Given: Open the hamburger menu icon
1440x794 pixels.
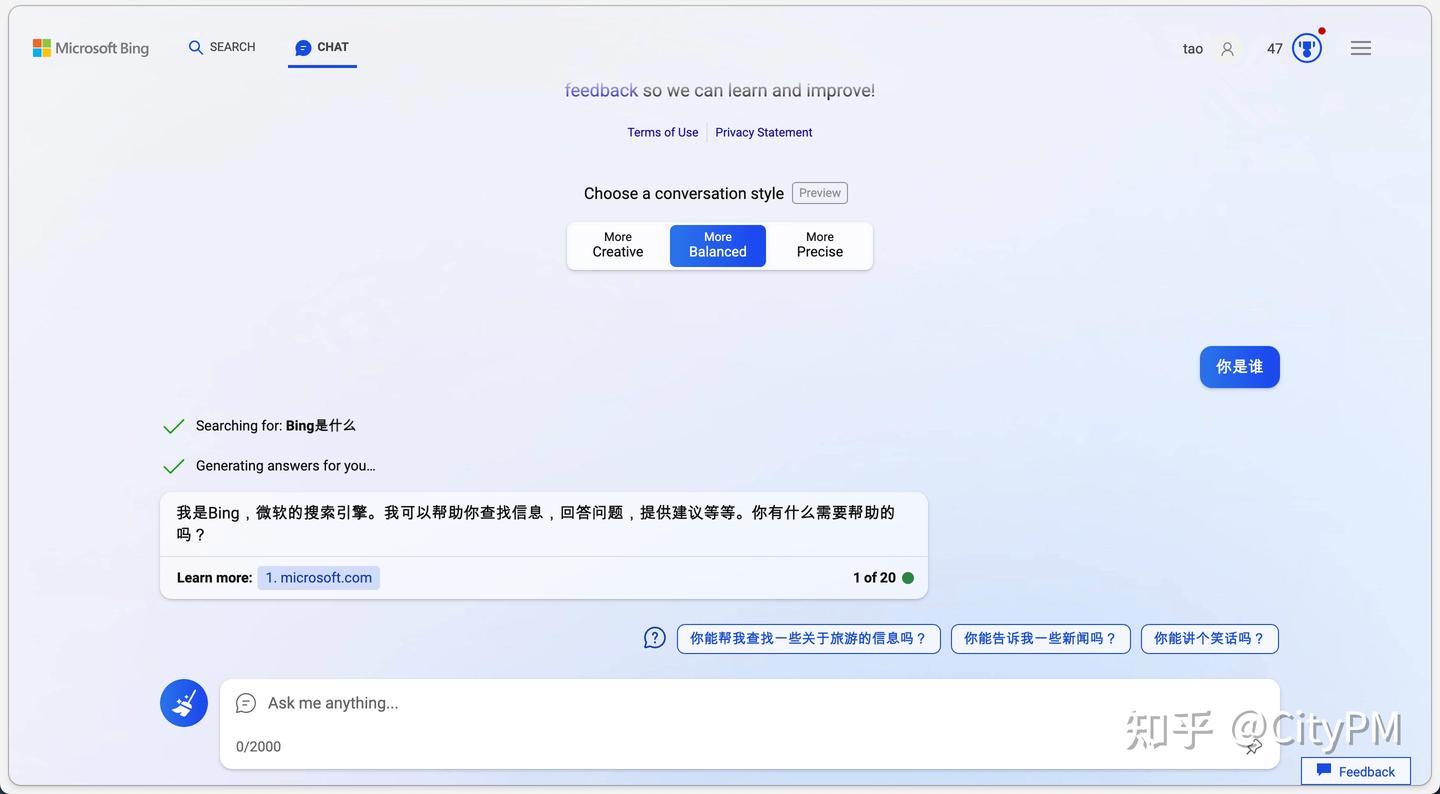Looking at the screenshot, I should point(1360,47).
